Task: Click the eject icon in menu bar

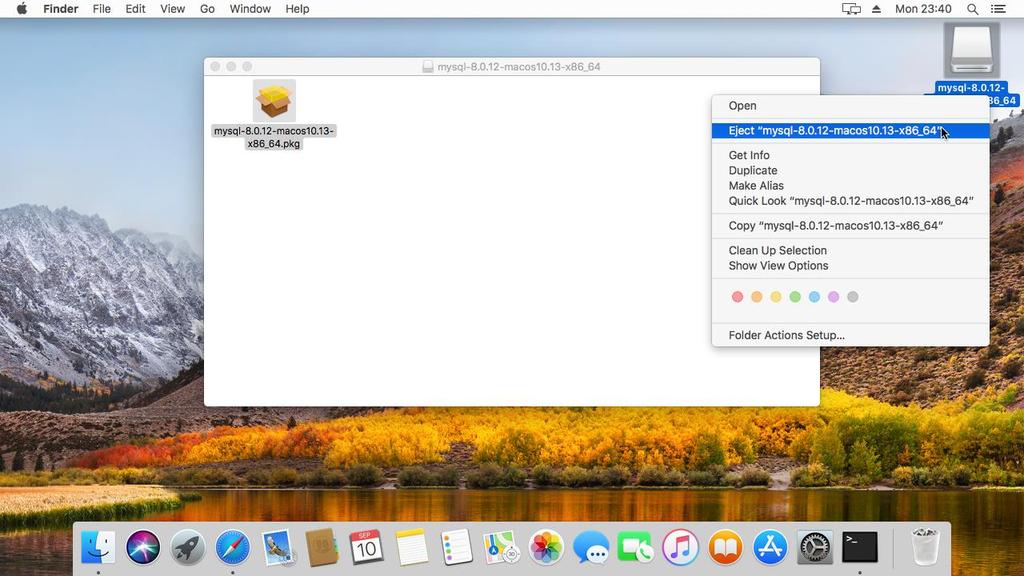Action: tap(876, 9)
